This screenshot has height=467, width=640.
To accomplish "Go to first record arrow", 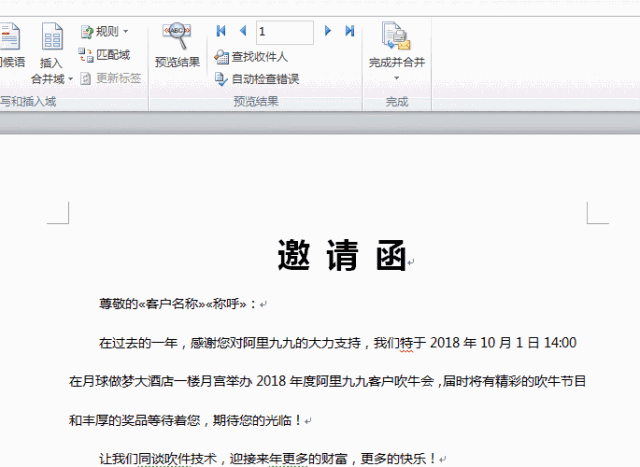I will tap(221, 31).
